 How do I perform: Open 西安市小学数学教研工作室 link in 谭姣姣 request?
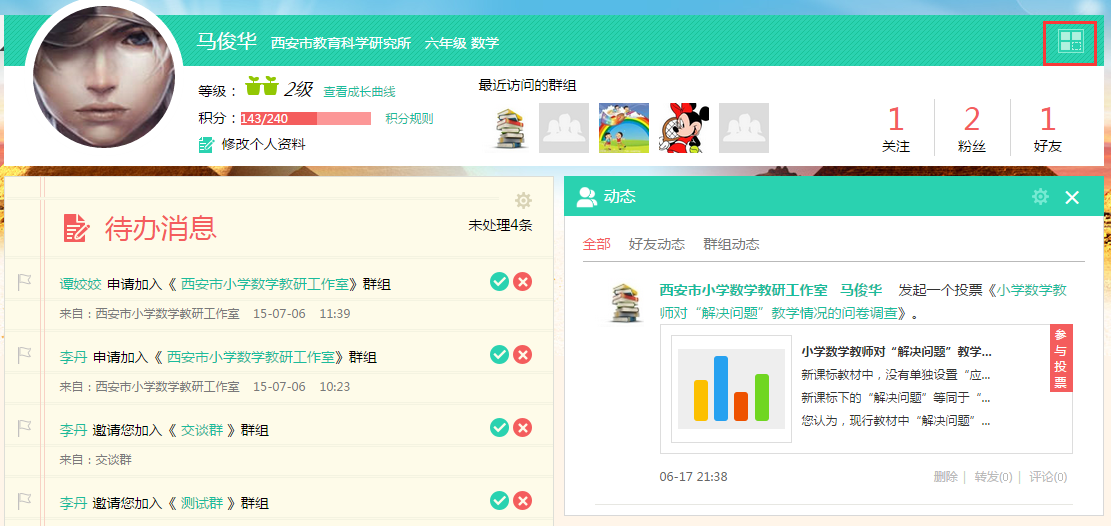(265, 284)
